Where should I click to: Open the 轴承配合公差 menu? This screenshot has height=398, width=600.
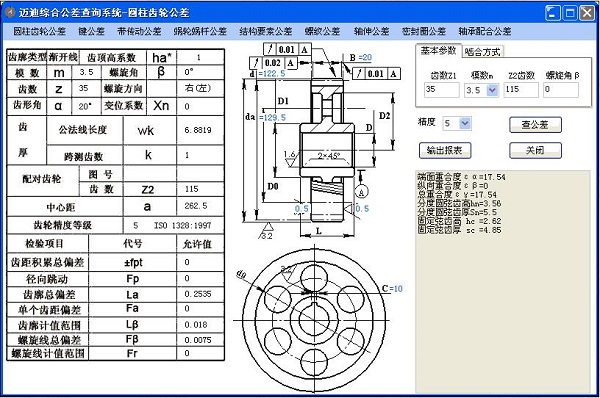(485, 31)
